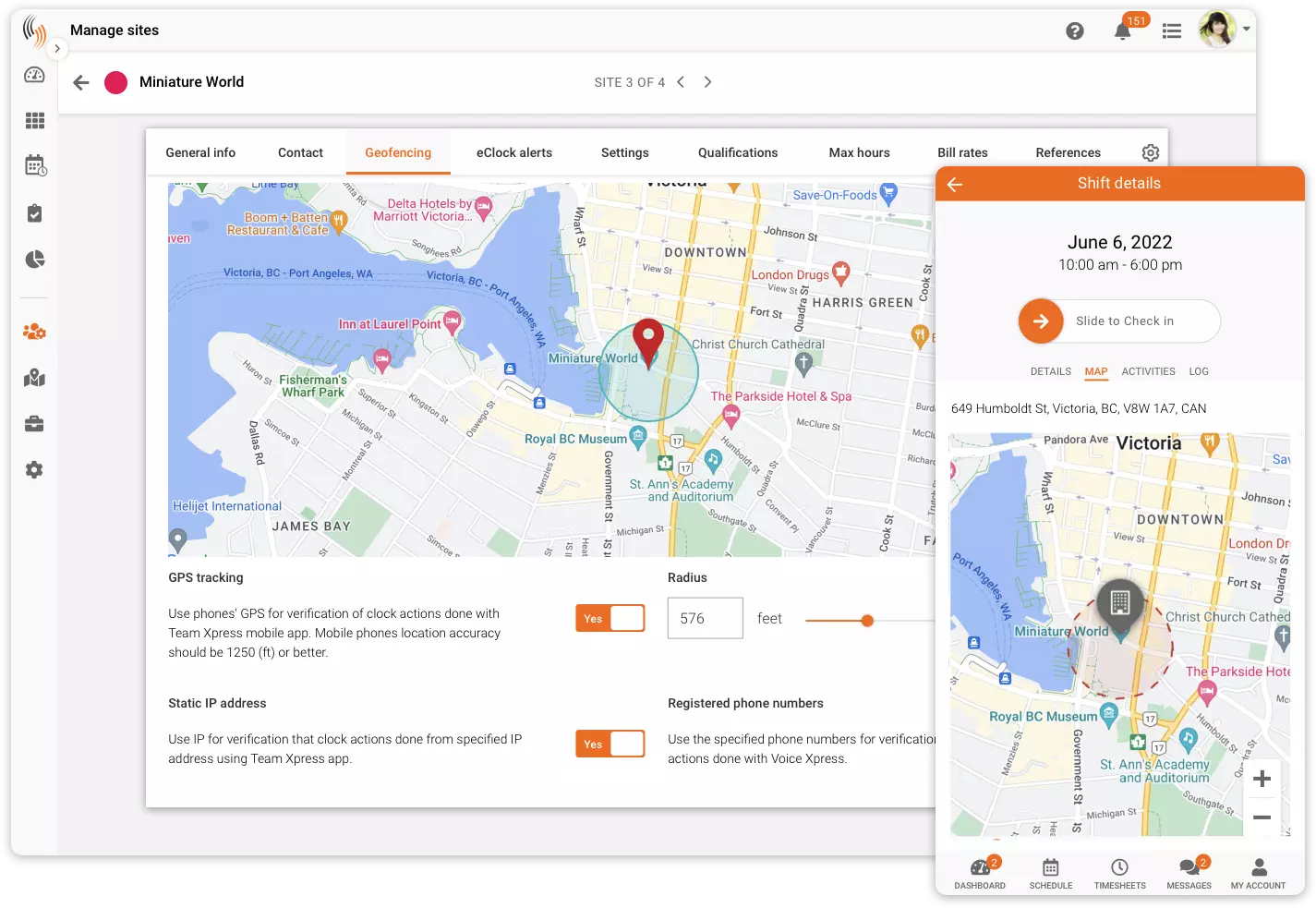The image size is (1316, 908).
Task: Click the red Miniature World site color dot
Action: pyautogui.click(x=115, y=82)
